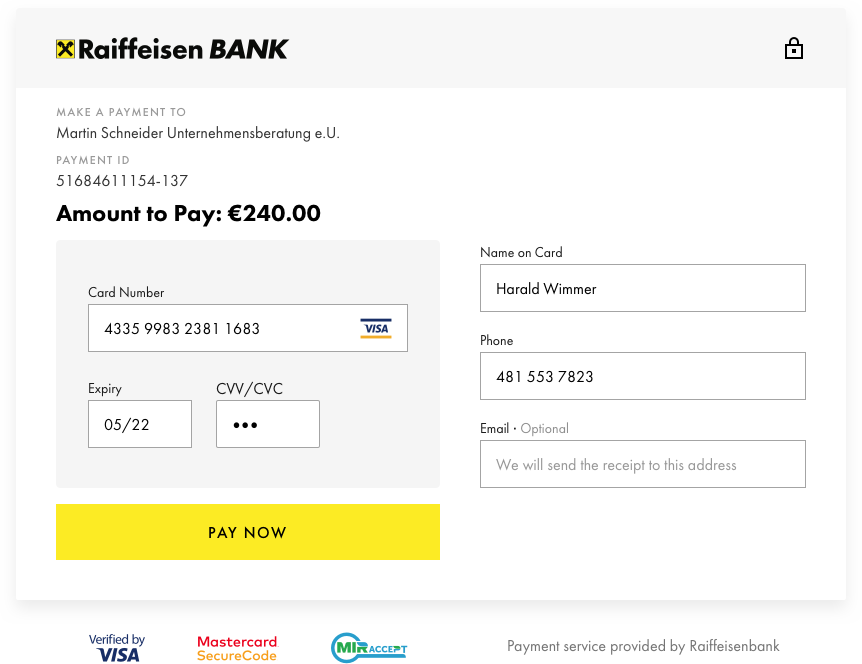Edit the Name on Card field

click(x=643, y=288)
